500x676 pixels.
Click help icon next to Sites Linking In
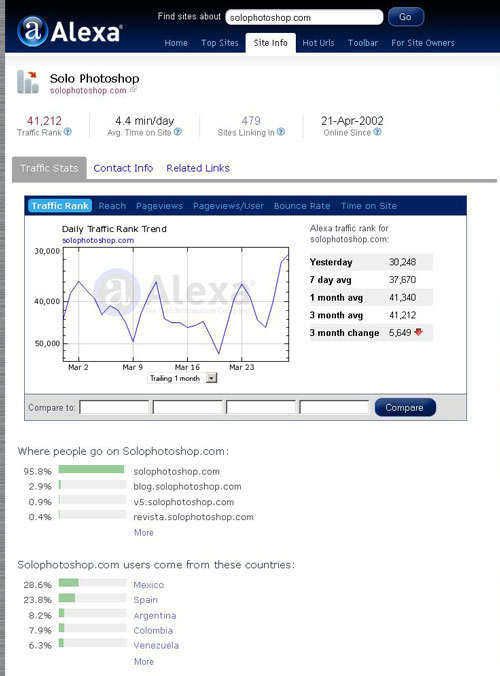281,132
